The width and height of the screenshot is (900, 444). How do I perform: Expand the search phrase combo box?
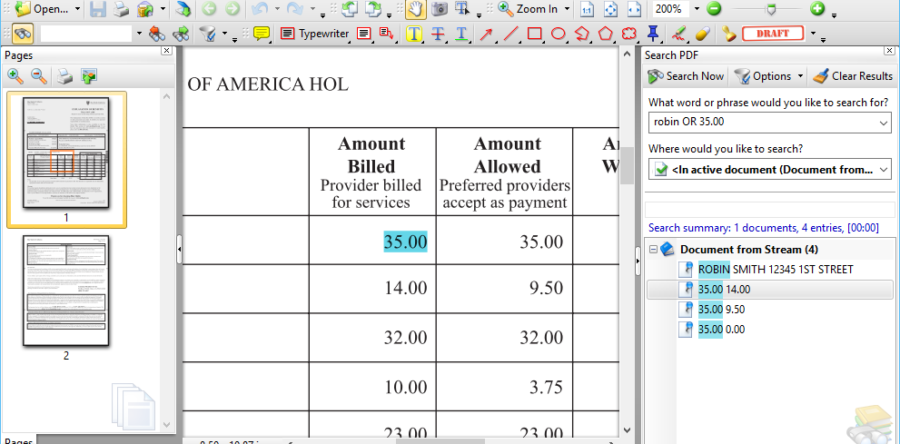tap(882, 121)
